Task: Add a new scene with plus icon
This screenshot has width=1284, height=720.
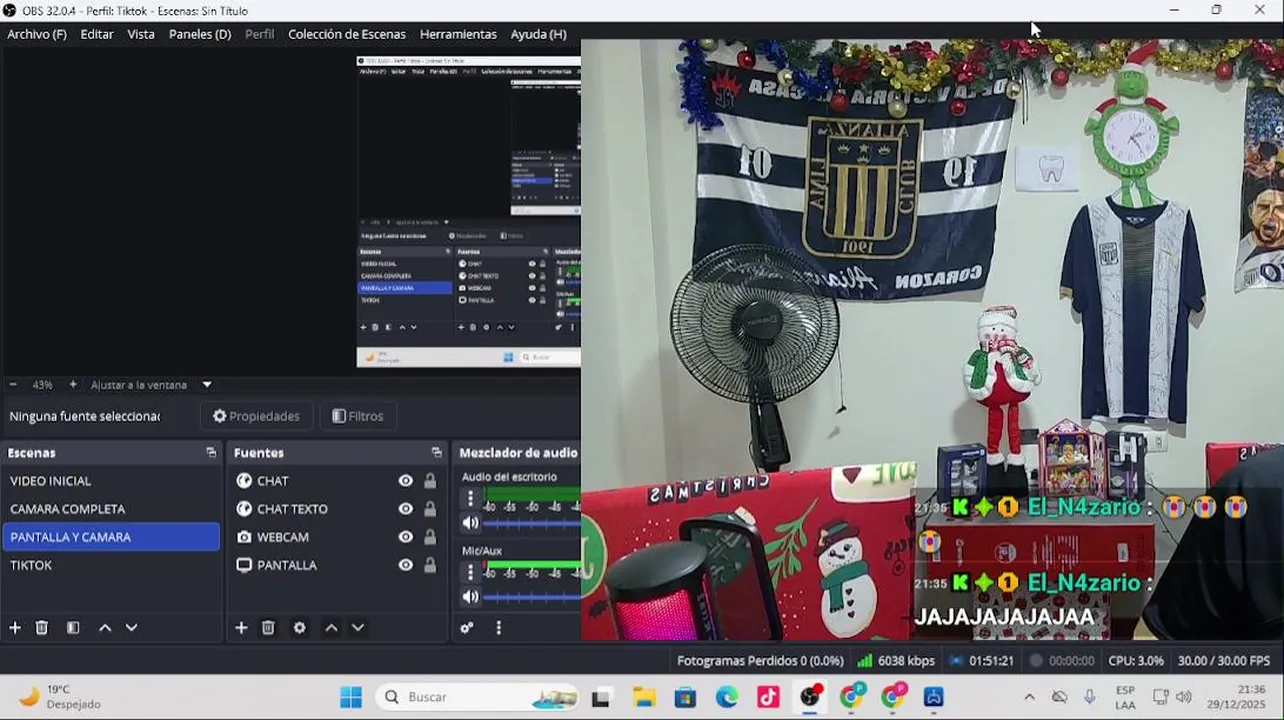Action: (15, 628)
